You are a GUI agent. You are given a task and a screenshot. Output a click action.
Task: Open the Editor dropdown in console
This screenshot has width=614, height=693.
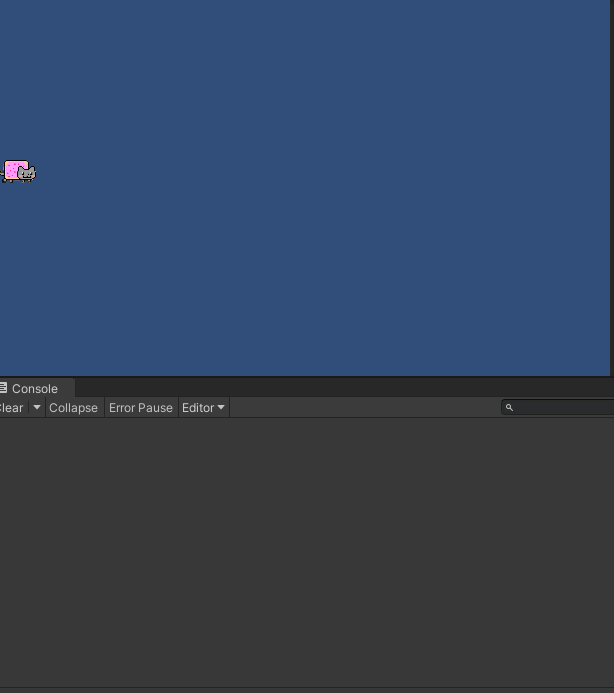click(x=203, y=407)
